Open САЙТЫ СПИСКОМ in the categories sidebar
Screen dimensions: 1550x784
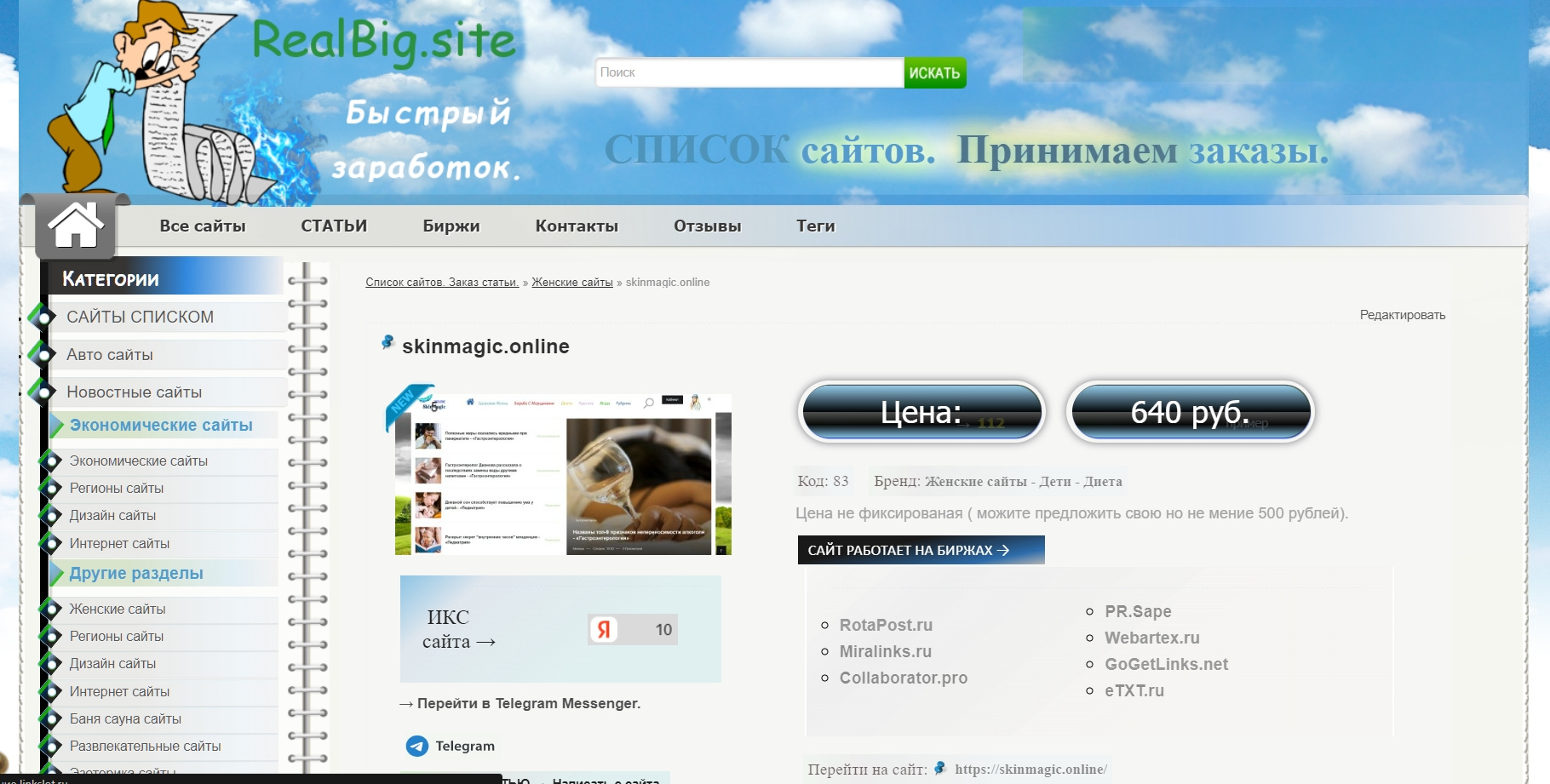tap(141, 317)
